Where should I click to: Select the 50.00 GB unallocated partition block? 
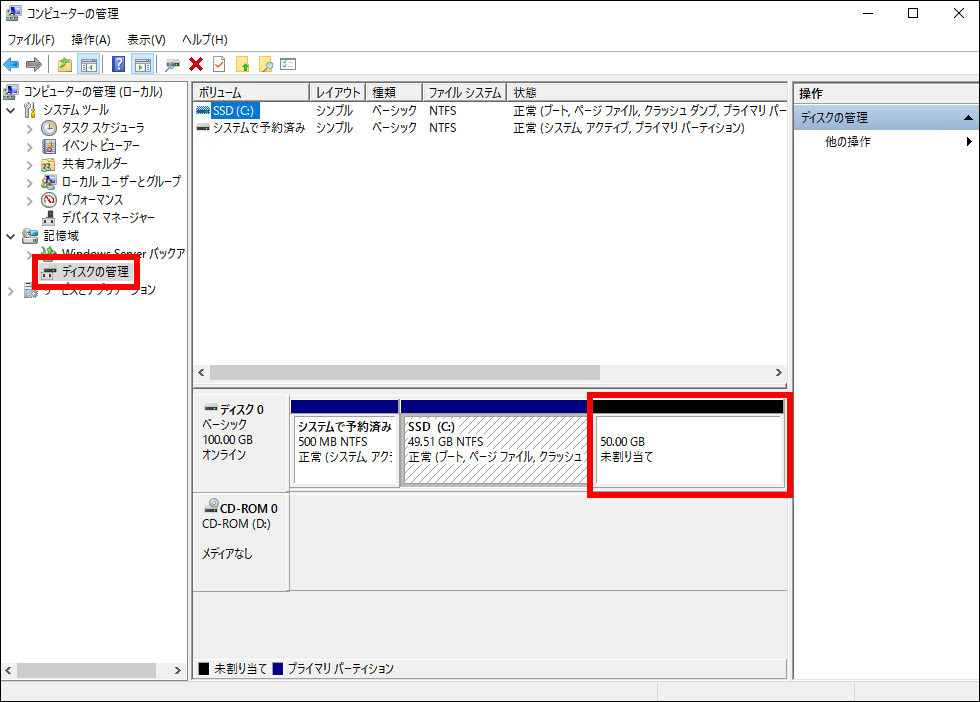[688, 449]
